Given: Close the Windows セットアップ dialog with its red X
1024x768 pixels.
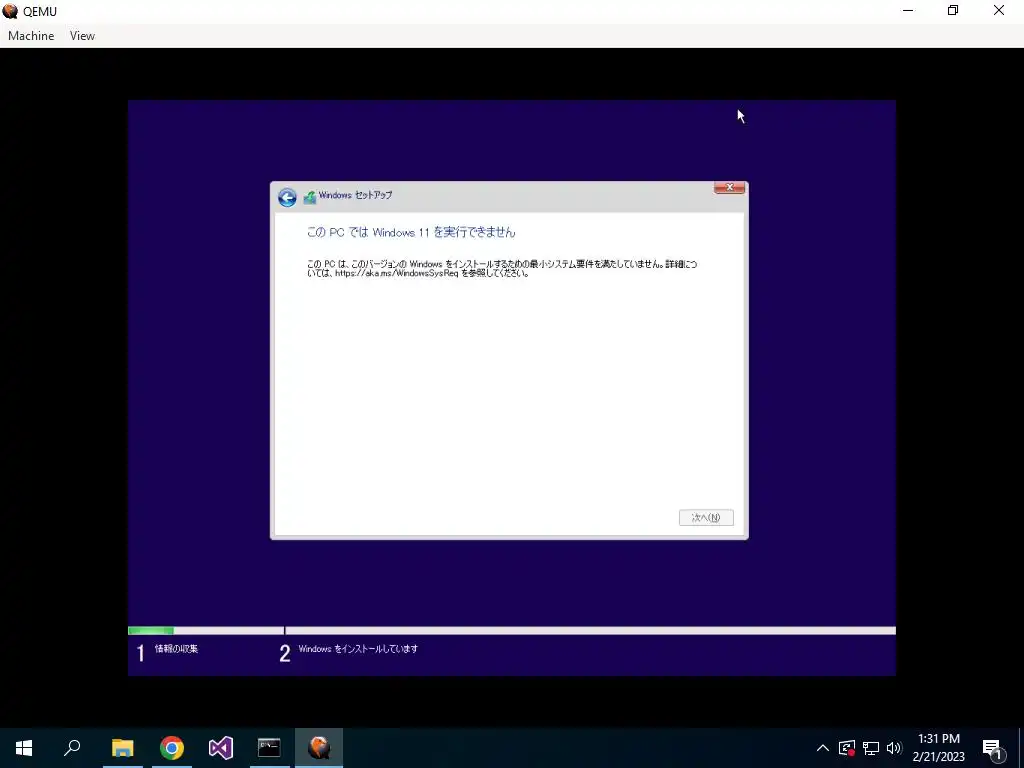Looking at the screenshot, I should point(729,188).
